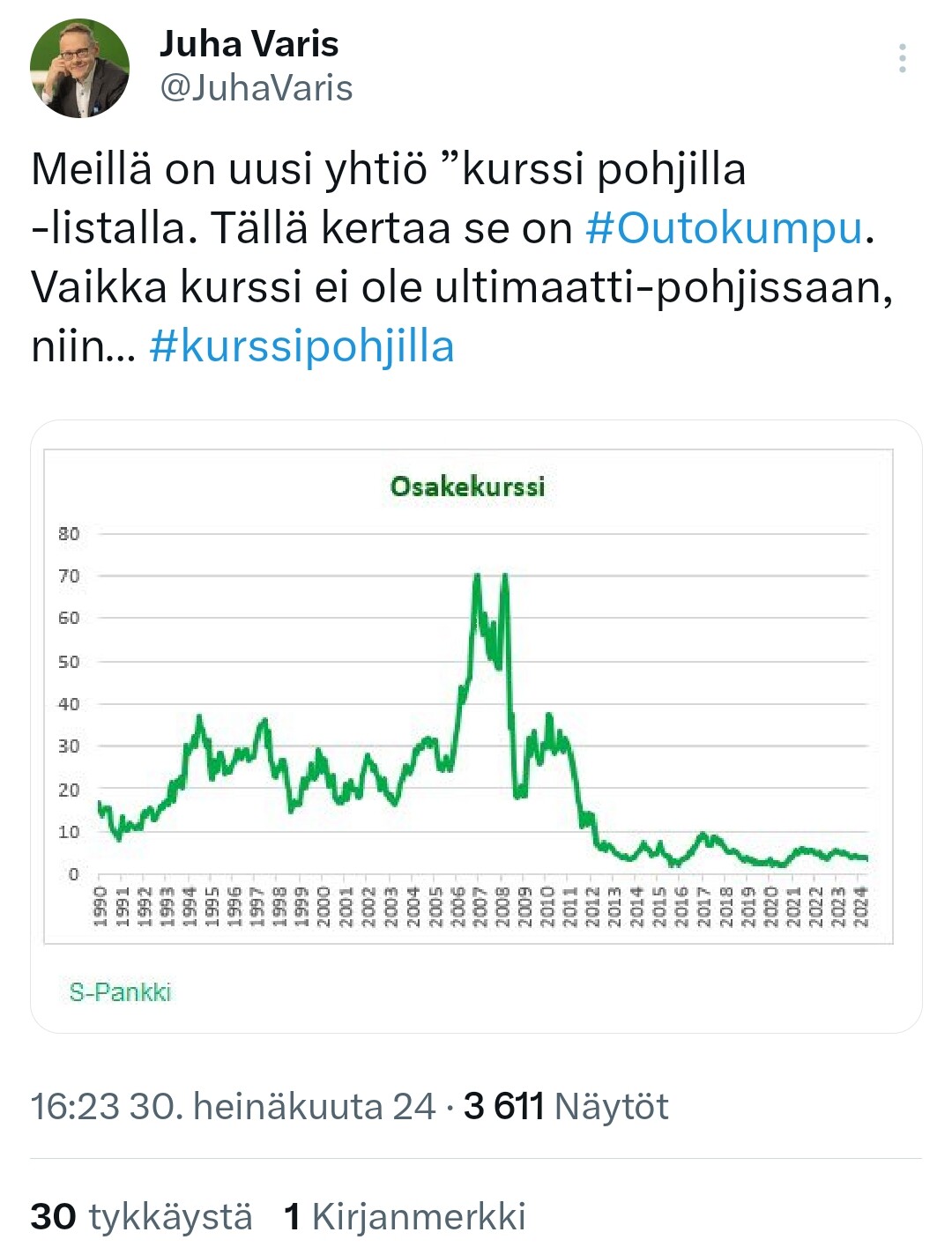
Task: Click the 80 value on the y-axis
Action: (x=69, y=533)
